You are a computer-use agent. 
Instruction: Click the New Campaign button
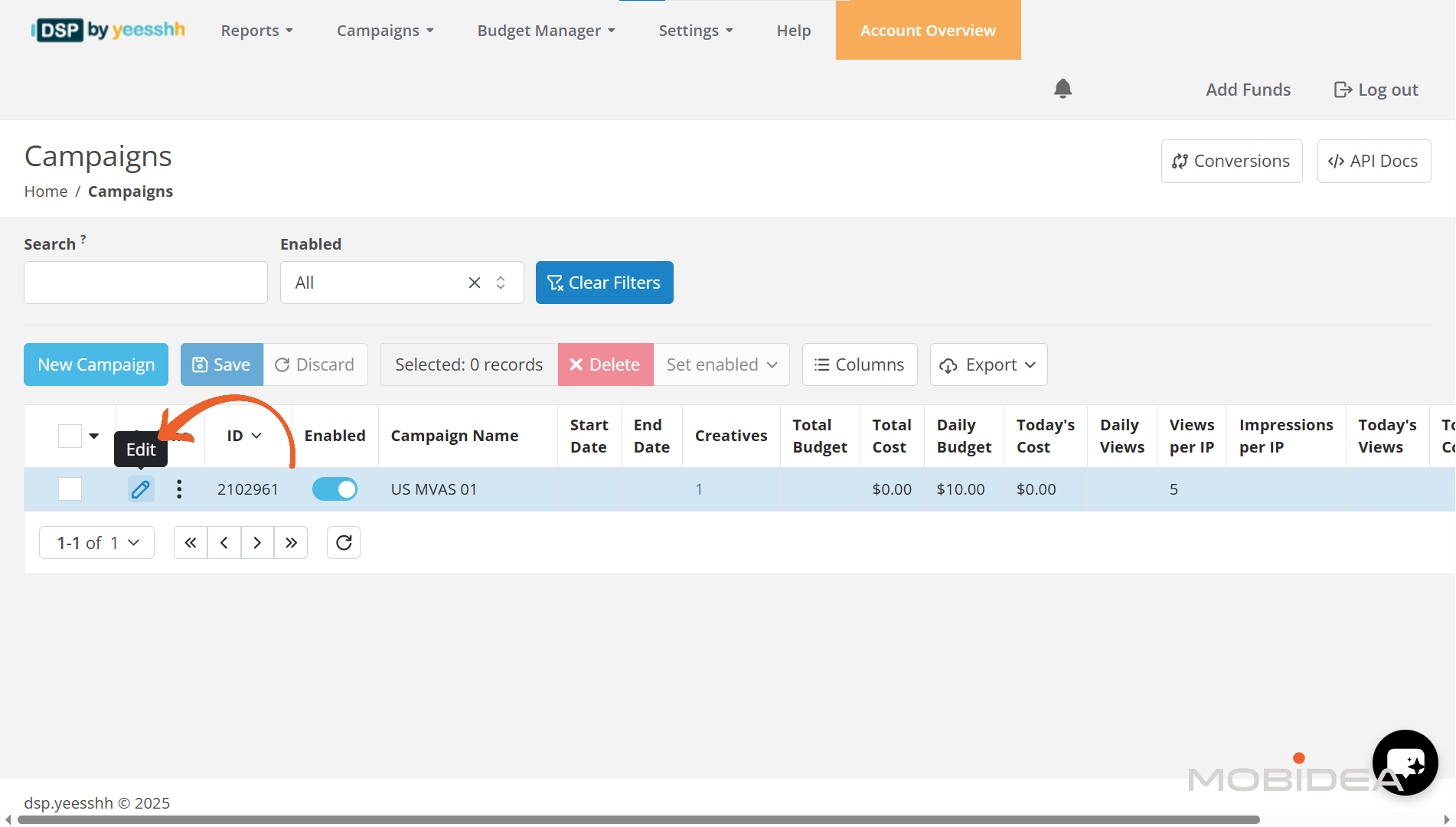(x=96, y=364)
